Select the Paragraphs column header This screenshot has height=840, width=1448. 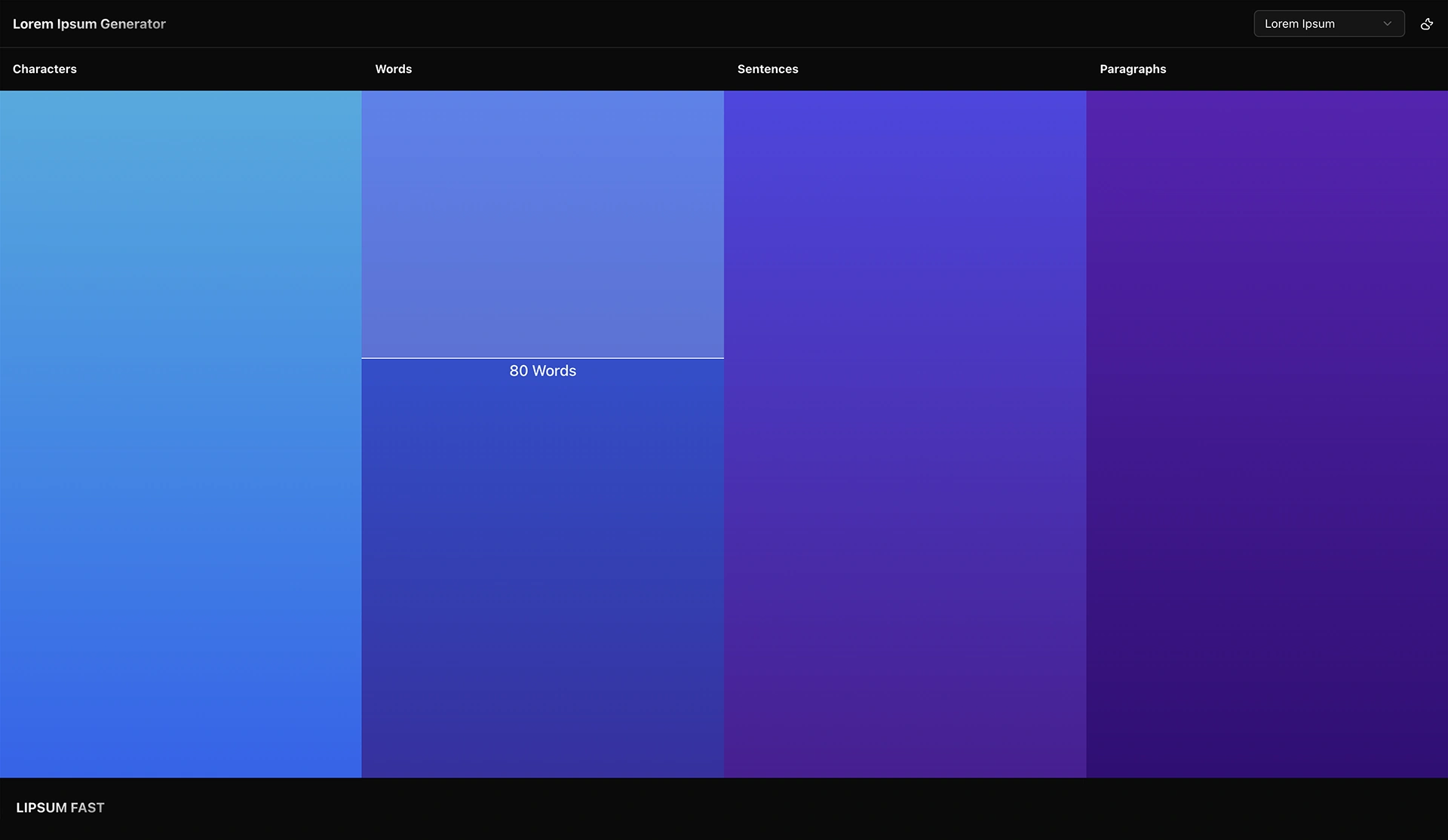(x=1132, y=69)
